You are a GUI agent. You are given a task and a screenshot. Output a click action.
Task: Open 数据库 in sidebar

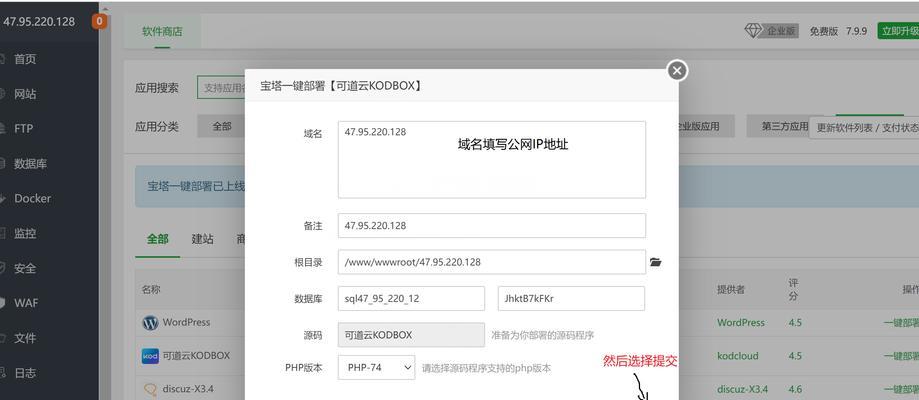coord(30,164)
